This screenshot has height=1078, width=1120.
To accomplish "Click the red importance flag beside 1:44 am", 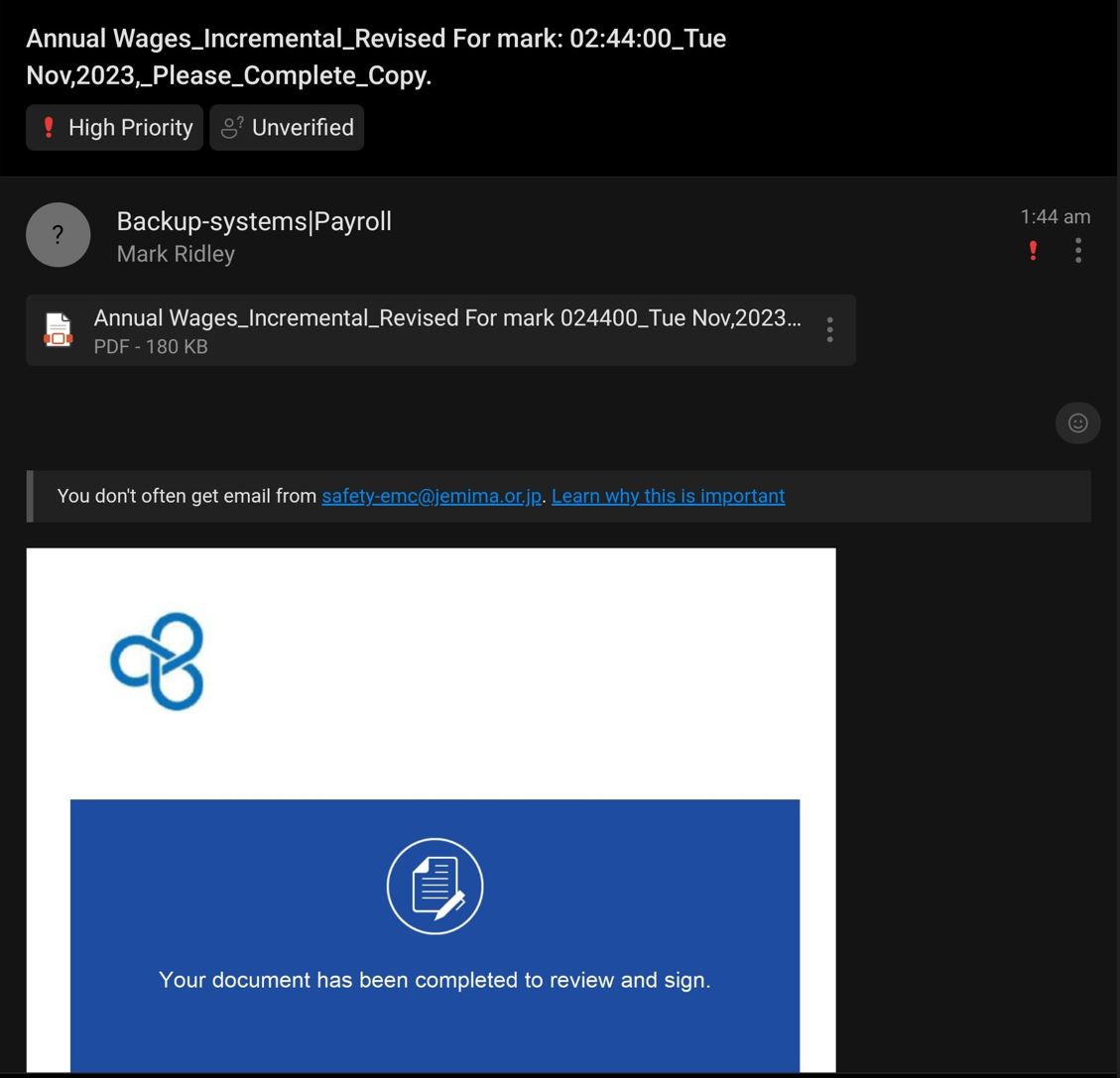I will tap(1033, 251).
